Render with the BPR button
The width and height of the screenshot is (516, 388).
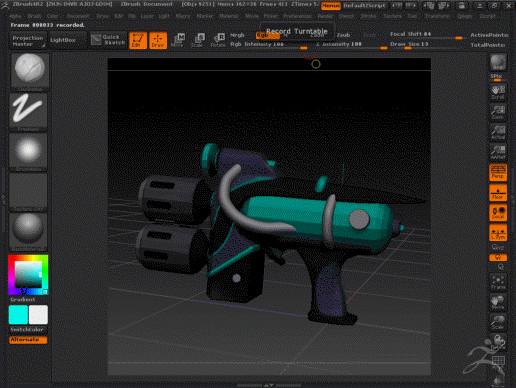[x=498, y=62]
